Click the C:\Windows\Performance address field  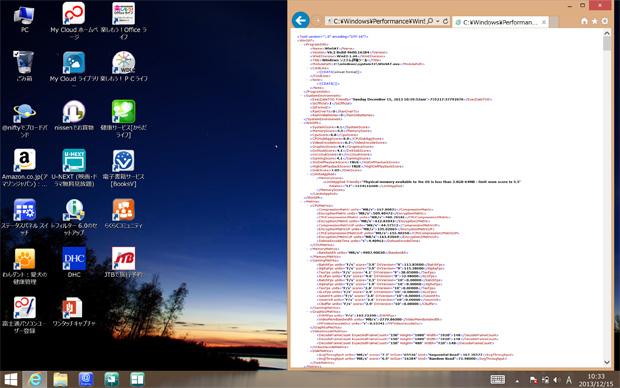coord(379,21)
